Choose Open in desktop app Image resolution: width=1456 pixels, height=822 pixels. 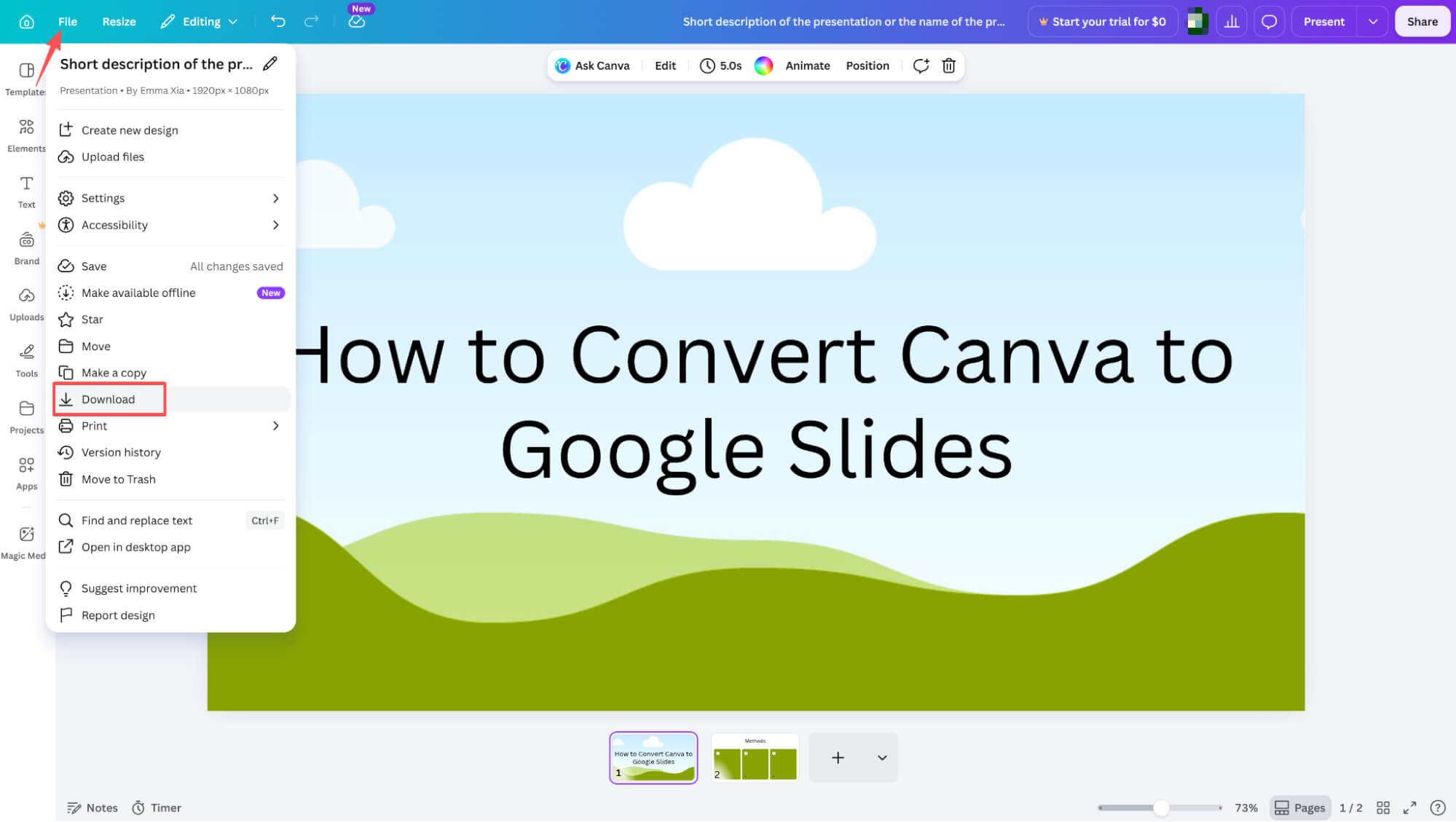(x=172, y=547)
